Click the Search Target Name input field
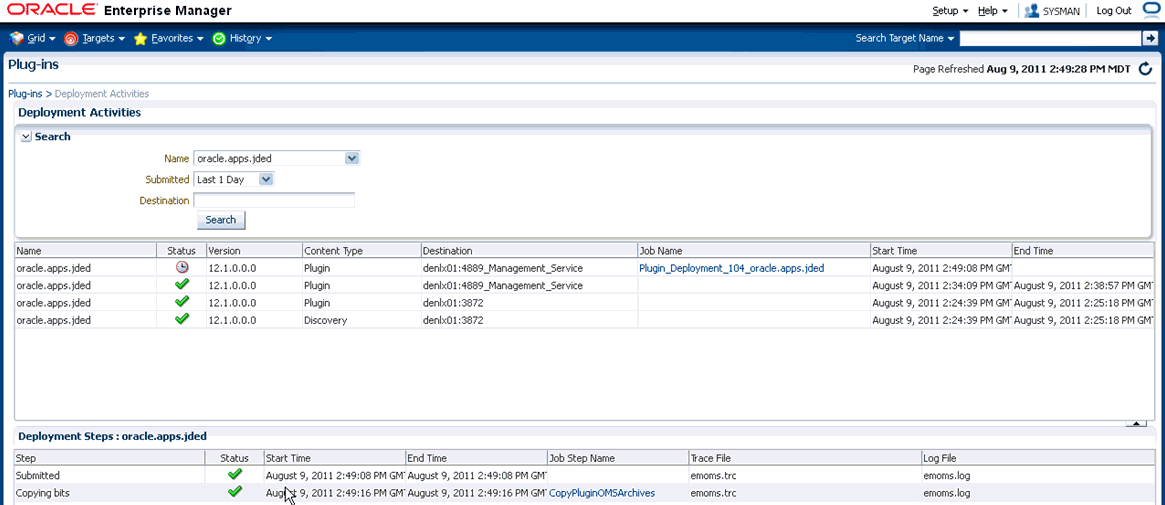 pyautogui.click(x=1050, y=38)
